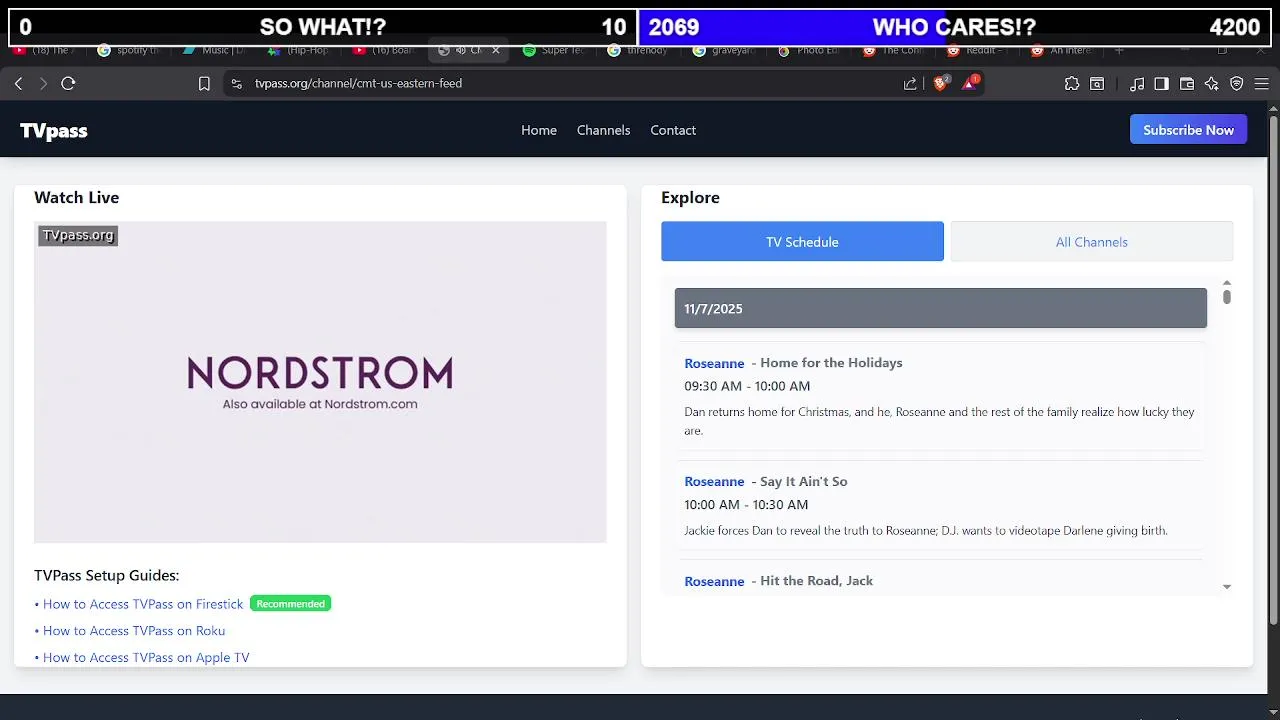Open the Leo AI sparkle icon
The width and height of the screenshot is (1280, 720).
coord(1212,84)
